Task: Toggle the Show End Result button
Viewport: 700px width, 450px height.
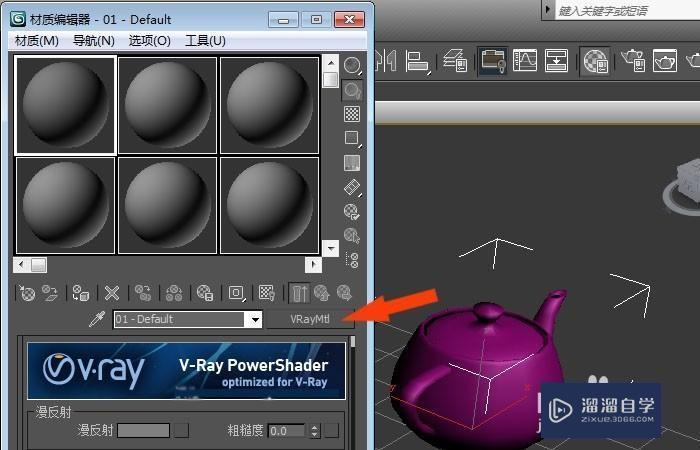Action: coord(299,293)
